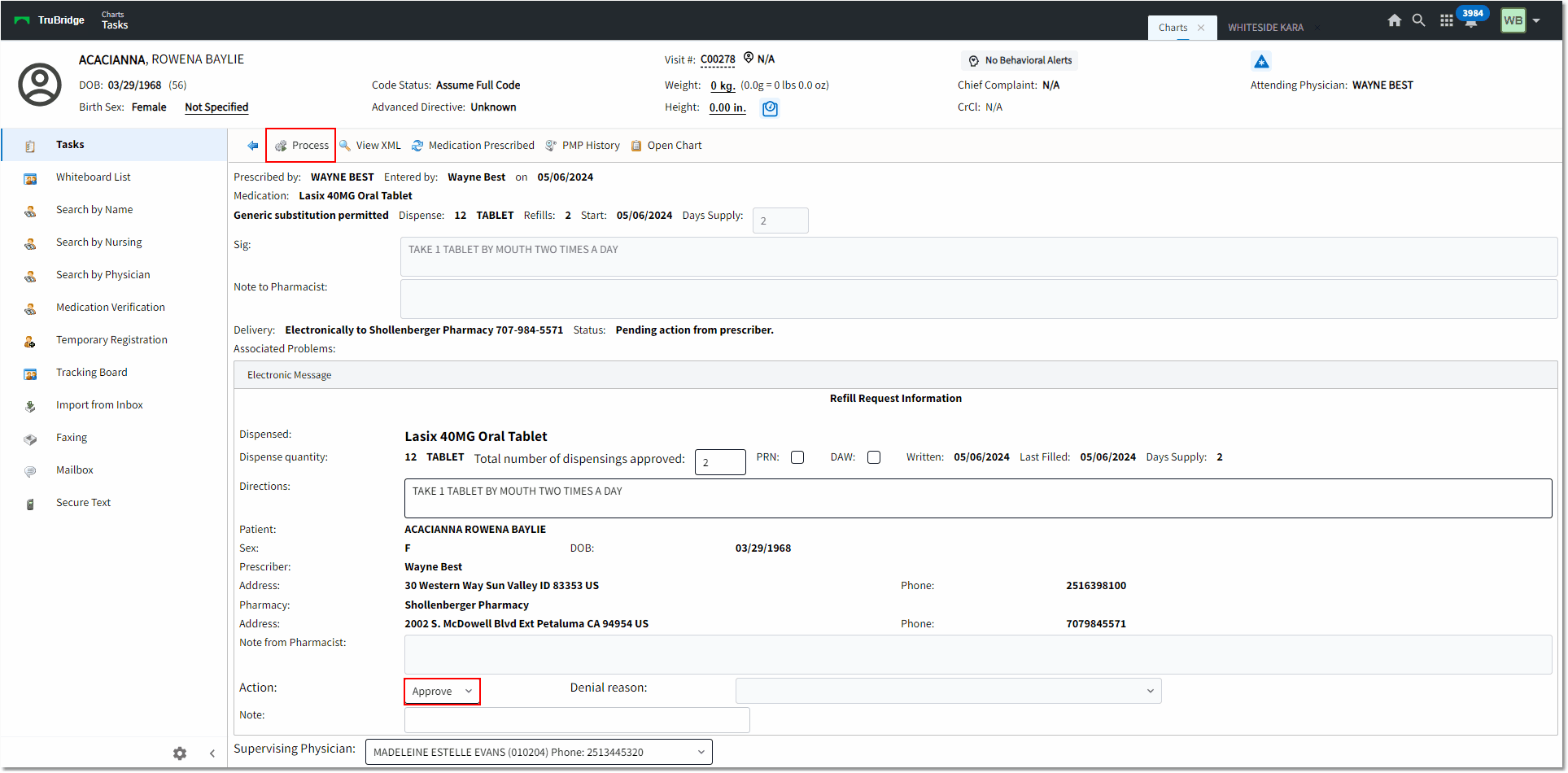Click Not Specified gender link

pyautogui.click(x=216, y=107)
